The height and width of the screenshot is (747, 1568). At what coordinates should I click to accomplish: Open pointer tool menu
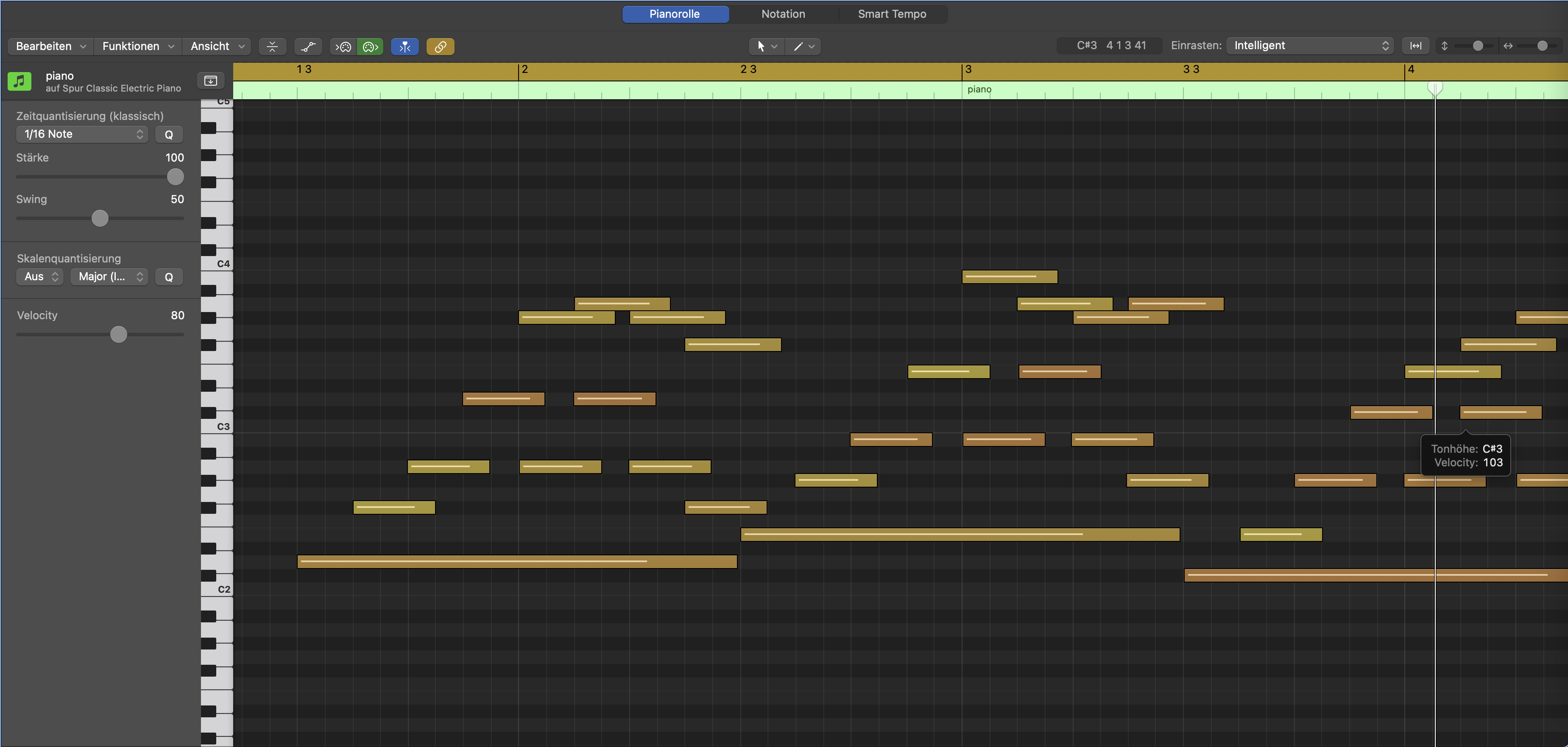(x=766, y=46)
